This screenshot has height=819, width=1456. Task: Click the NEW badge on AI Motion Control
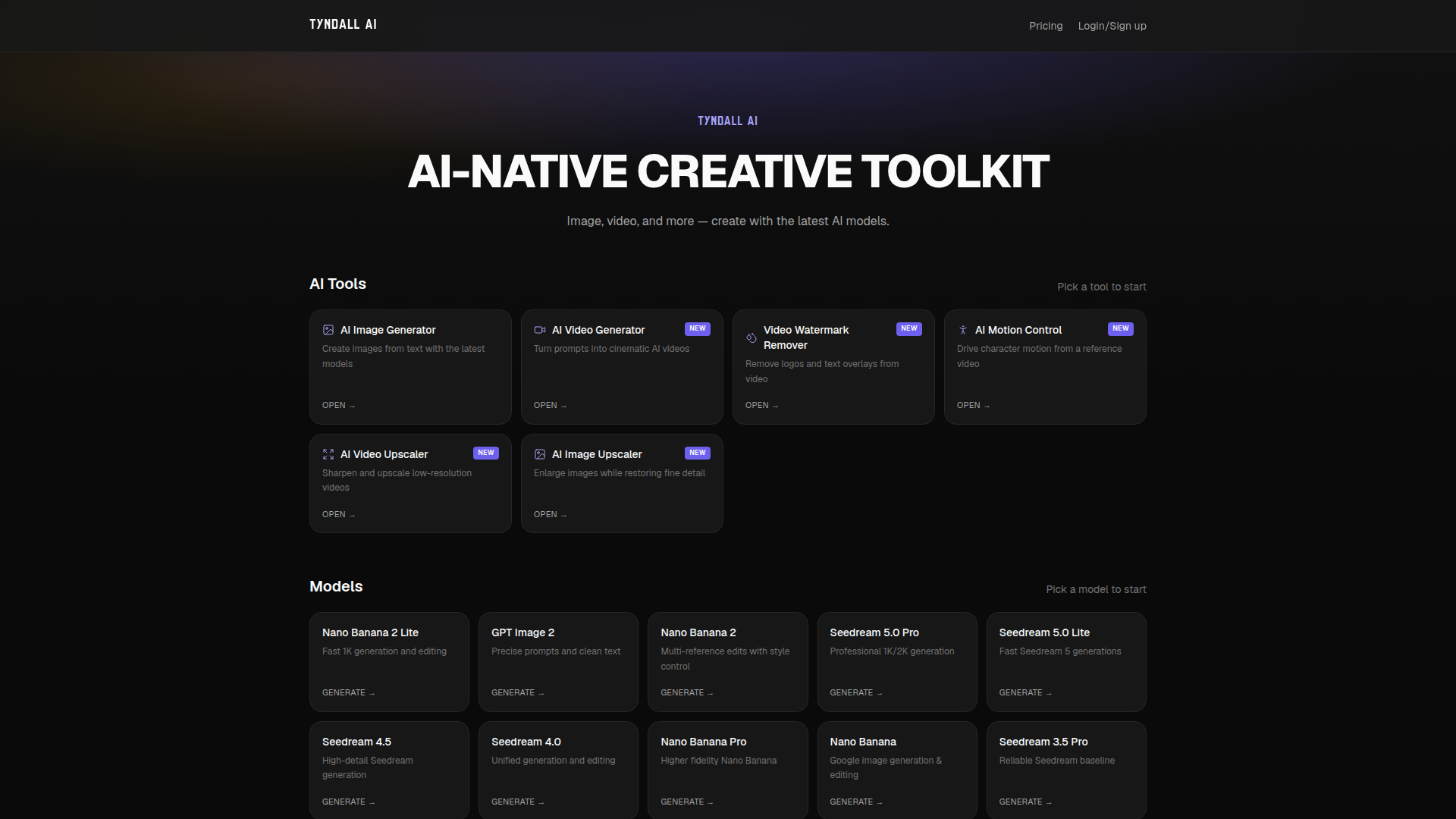pyautogui.click(x=1121, y=328)
